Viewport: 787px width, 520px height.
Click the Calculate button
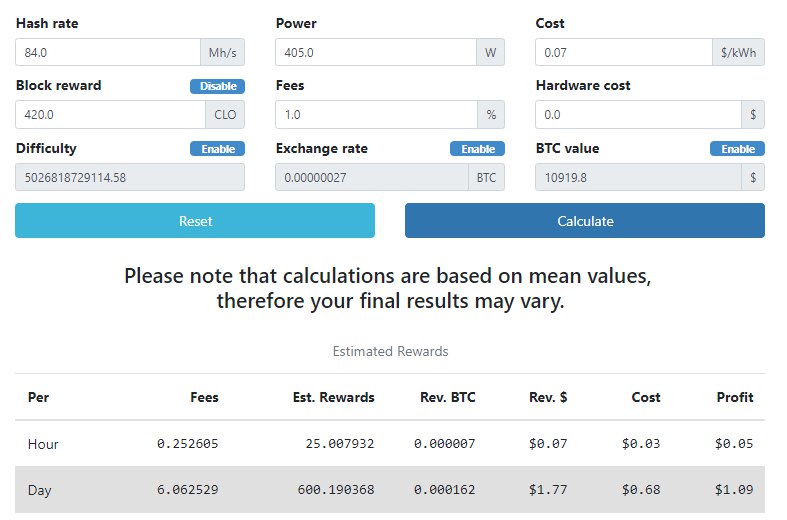(x=585, y=220)
